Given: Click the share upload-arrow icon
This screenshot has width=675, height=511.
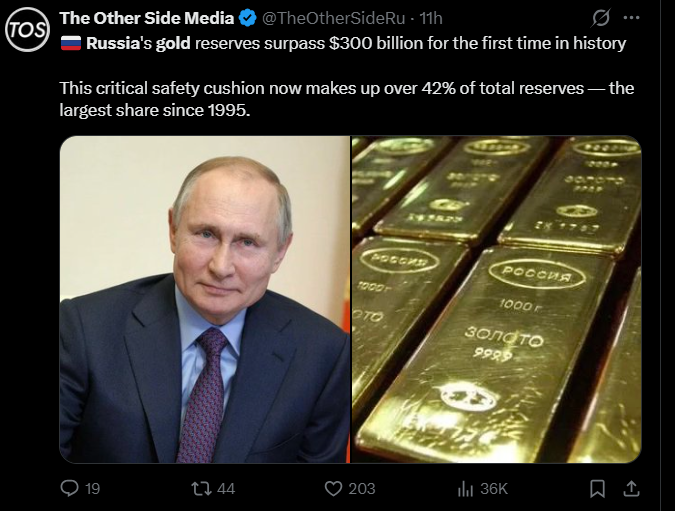Looking at the screenshot, I should pos(630,488).
